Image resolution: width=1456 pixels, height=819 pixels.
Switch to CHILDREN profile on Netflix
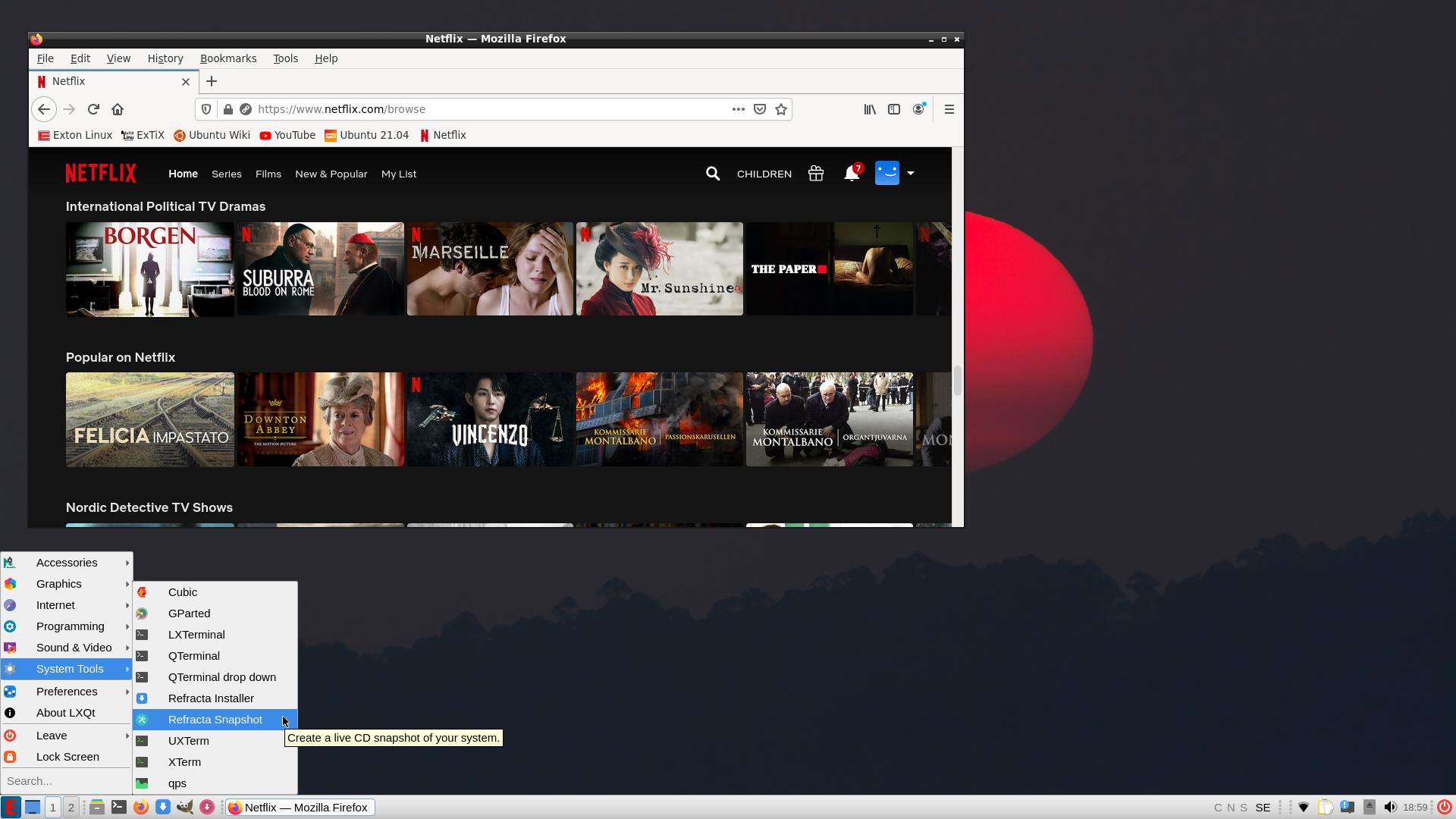(x=764, y=174)
